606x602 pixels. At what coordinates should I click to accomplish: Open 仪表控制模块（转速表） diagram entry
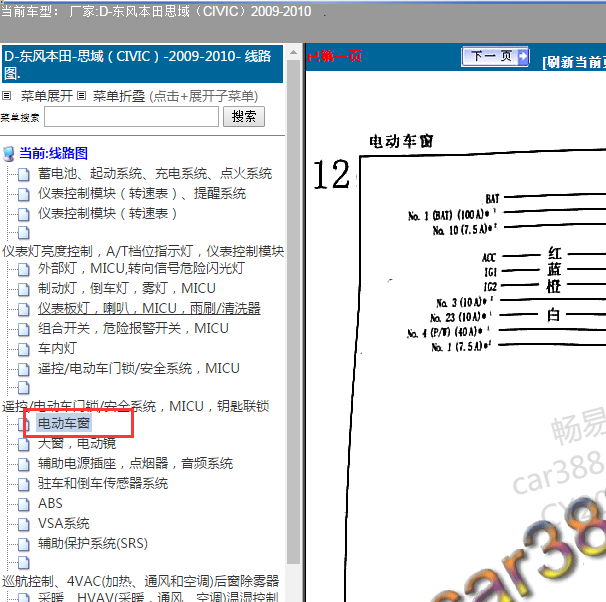[x=107, y=213]
